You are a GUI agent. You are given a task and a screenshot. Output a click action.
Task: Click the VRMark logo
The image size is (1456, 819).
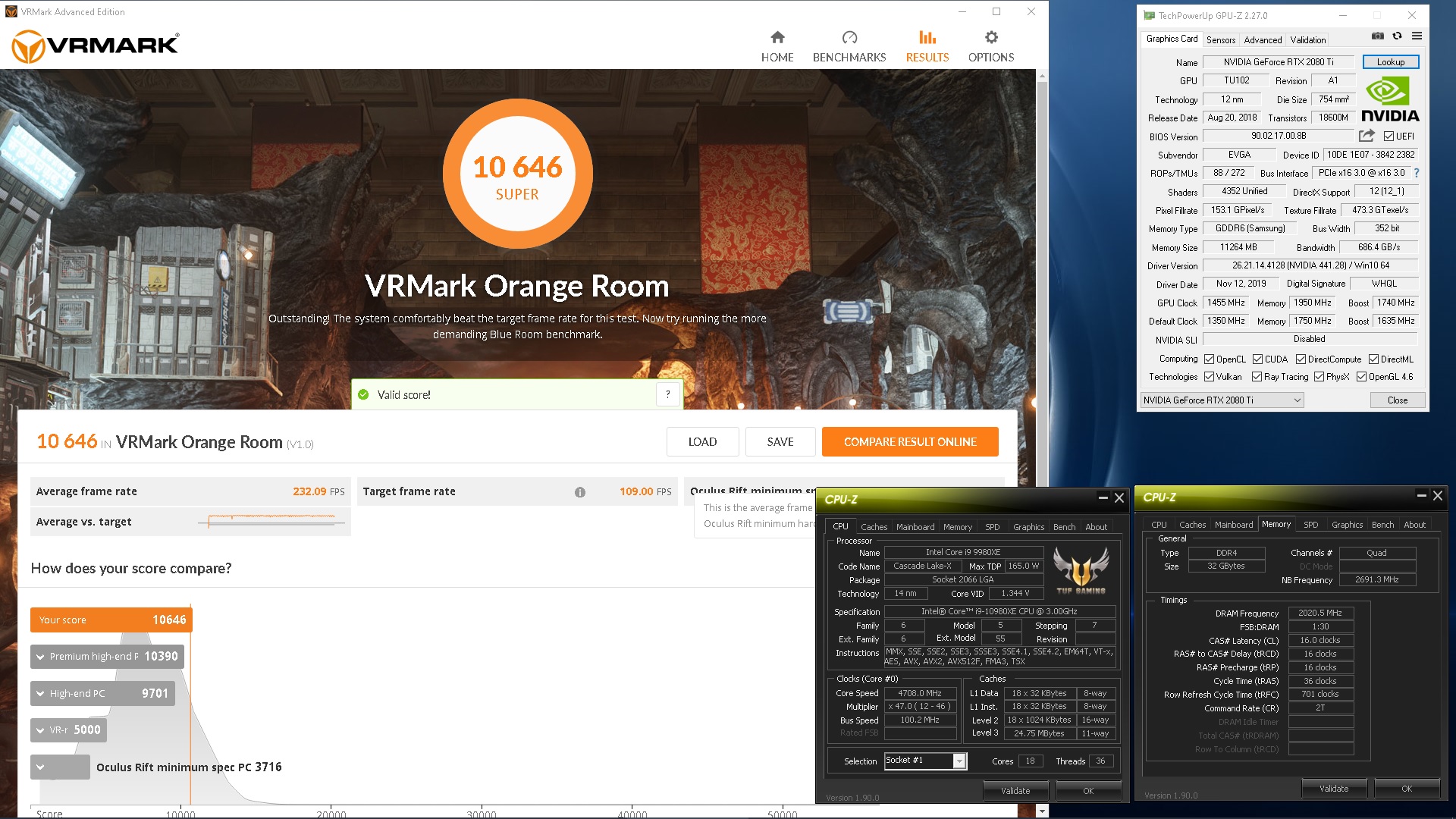coord(96,45)
